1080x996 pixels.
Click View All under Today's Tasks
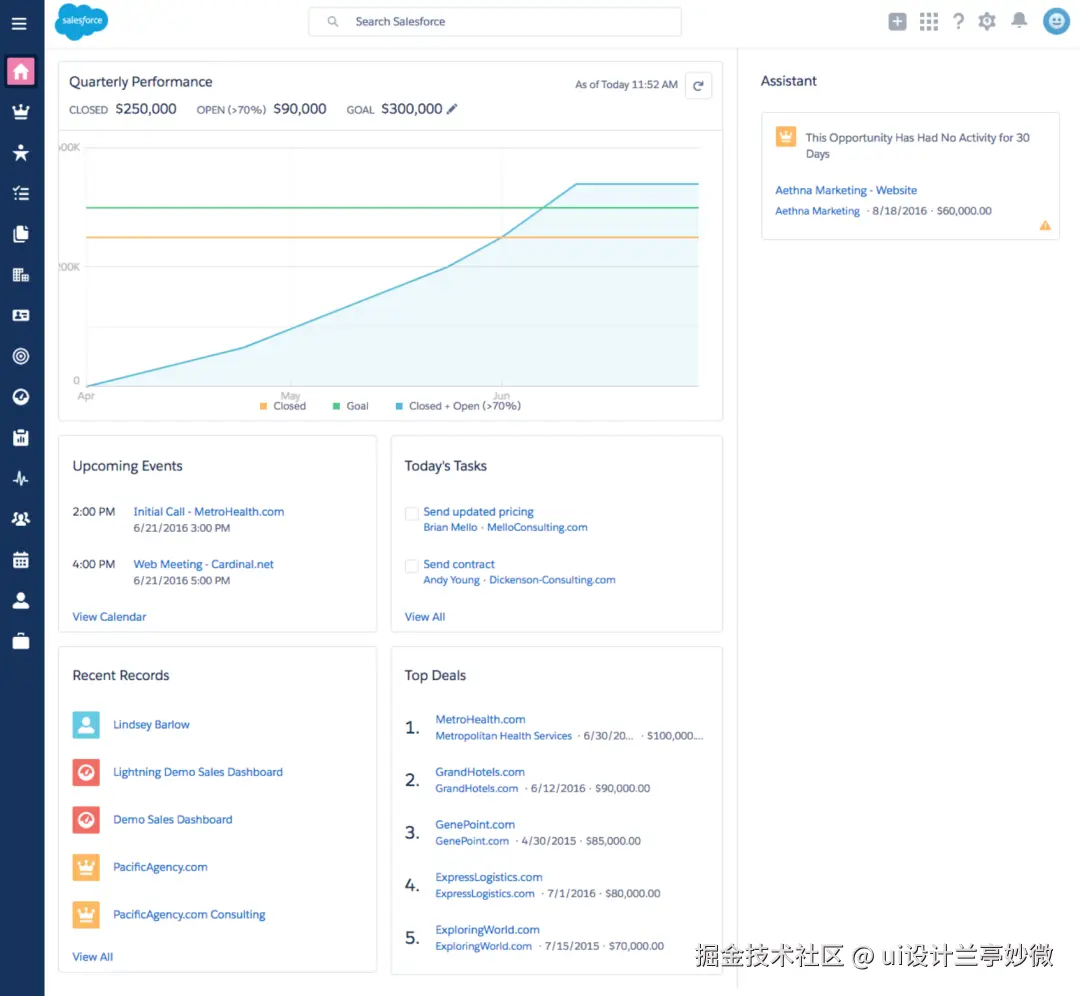(x=425, y=616)
